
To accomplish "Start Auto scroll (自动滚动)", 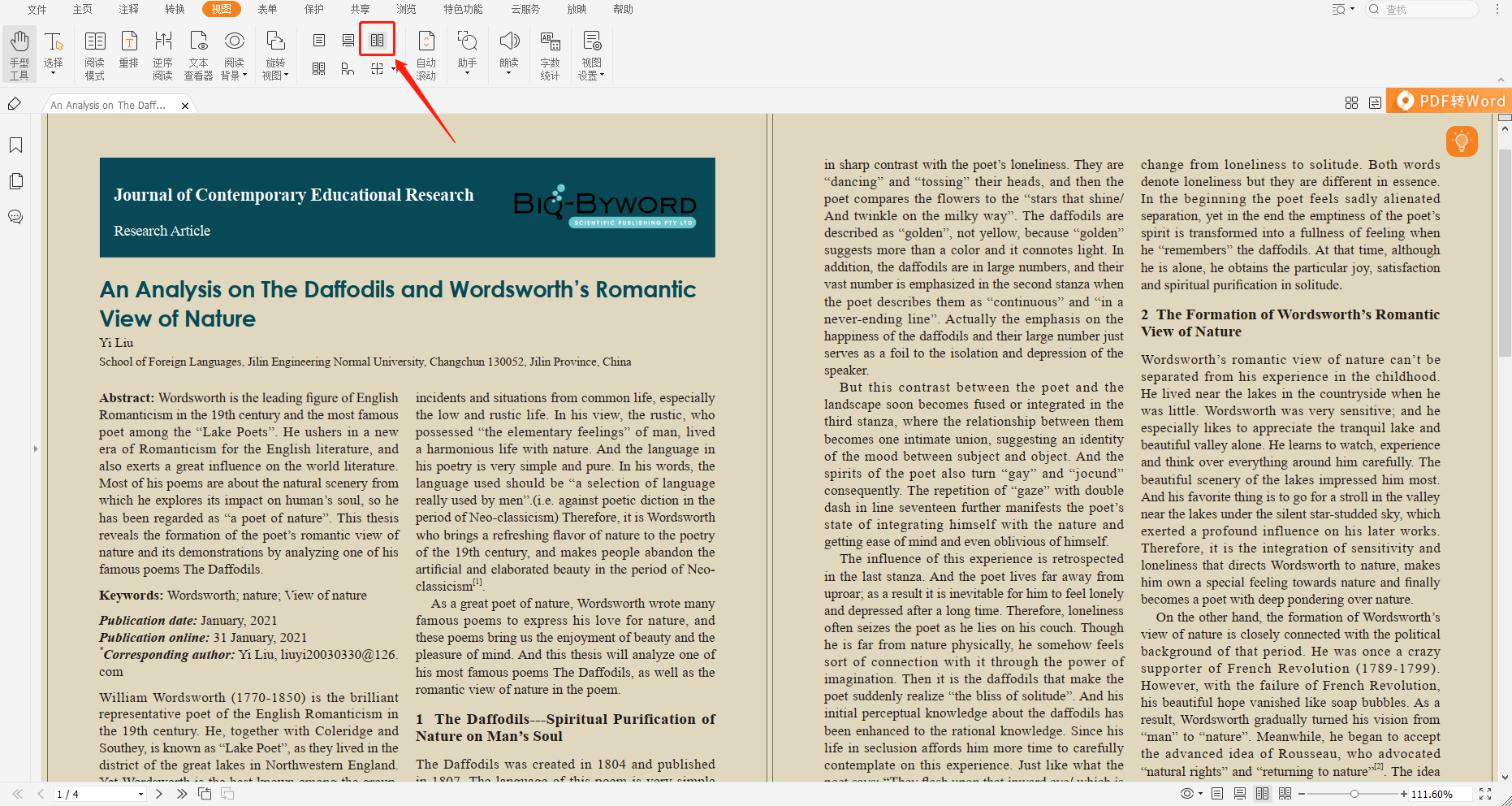I will pos(426,54).
